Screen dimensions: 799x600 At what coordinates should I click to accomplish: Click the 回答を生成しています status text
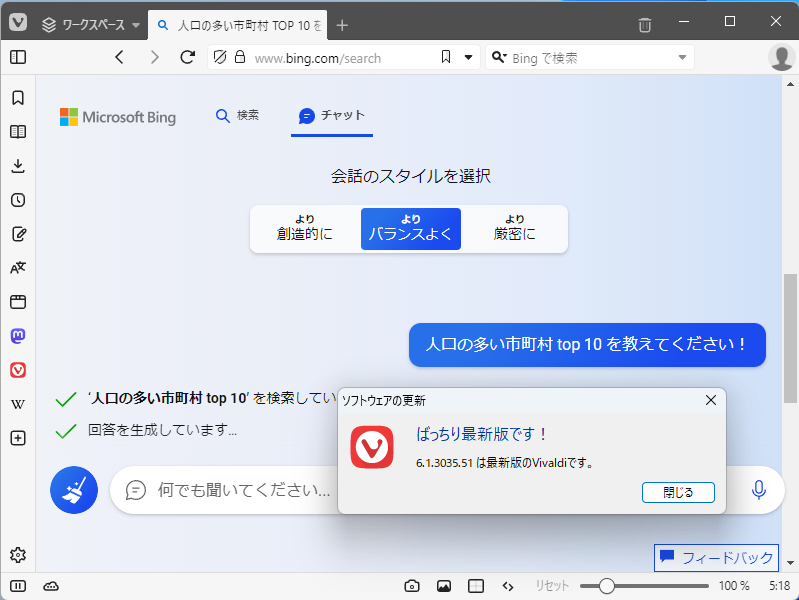click(162, 430)
